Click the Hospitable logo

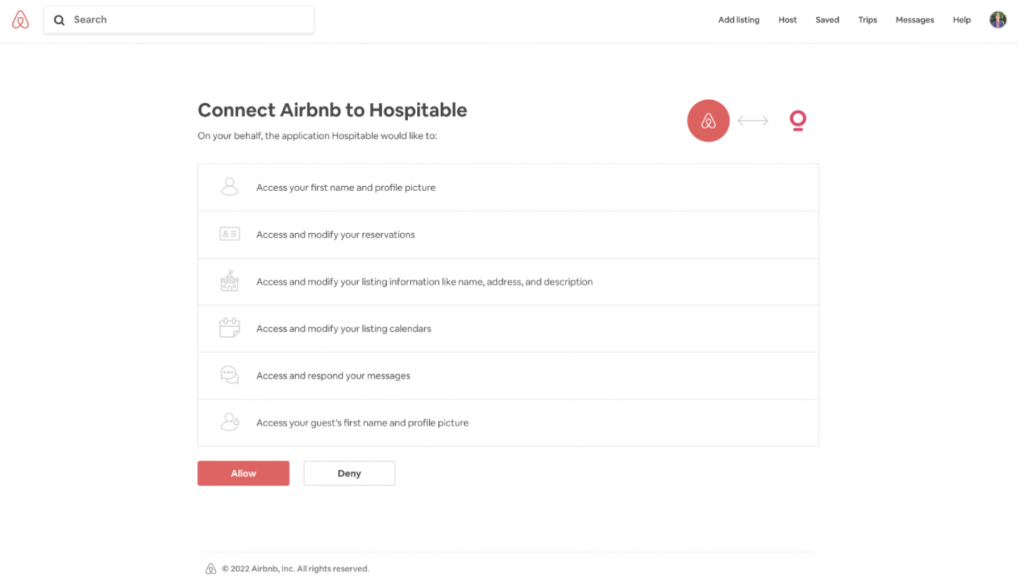coord(797,120)
